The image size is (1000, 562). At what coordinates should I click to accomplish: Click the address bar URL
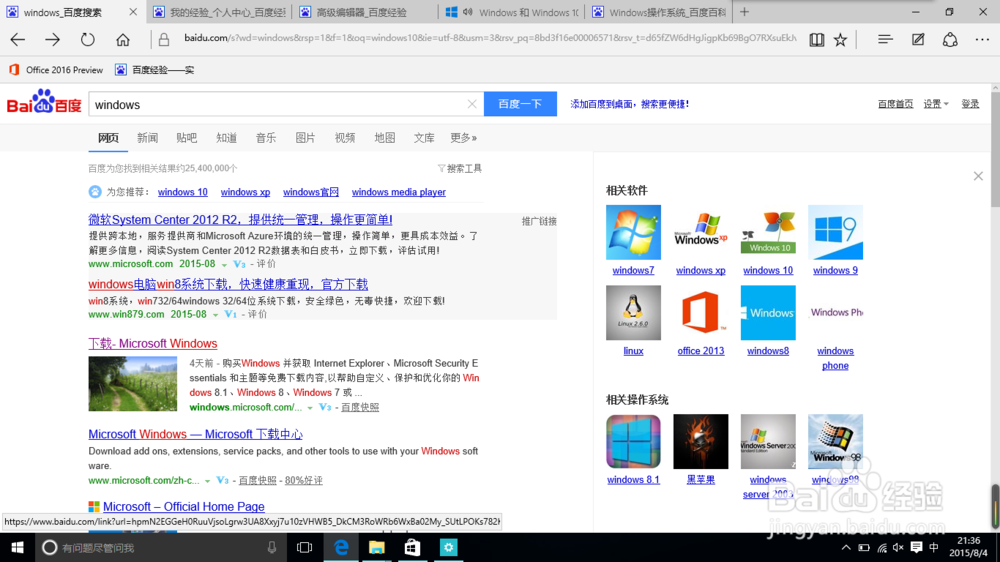point(490,38)
